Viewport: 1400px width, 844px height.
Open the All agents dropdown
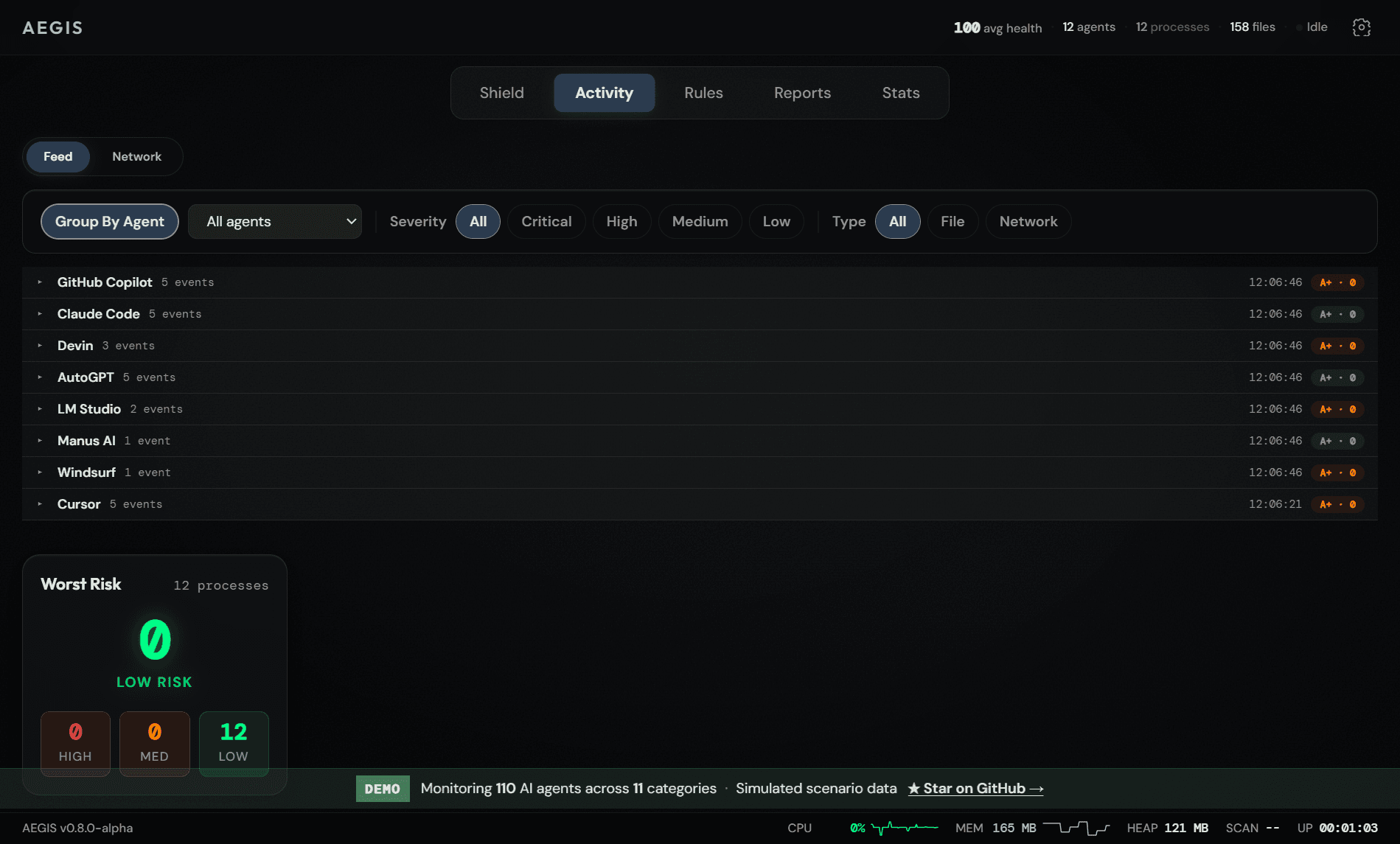[275, 221]
